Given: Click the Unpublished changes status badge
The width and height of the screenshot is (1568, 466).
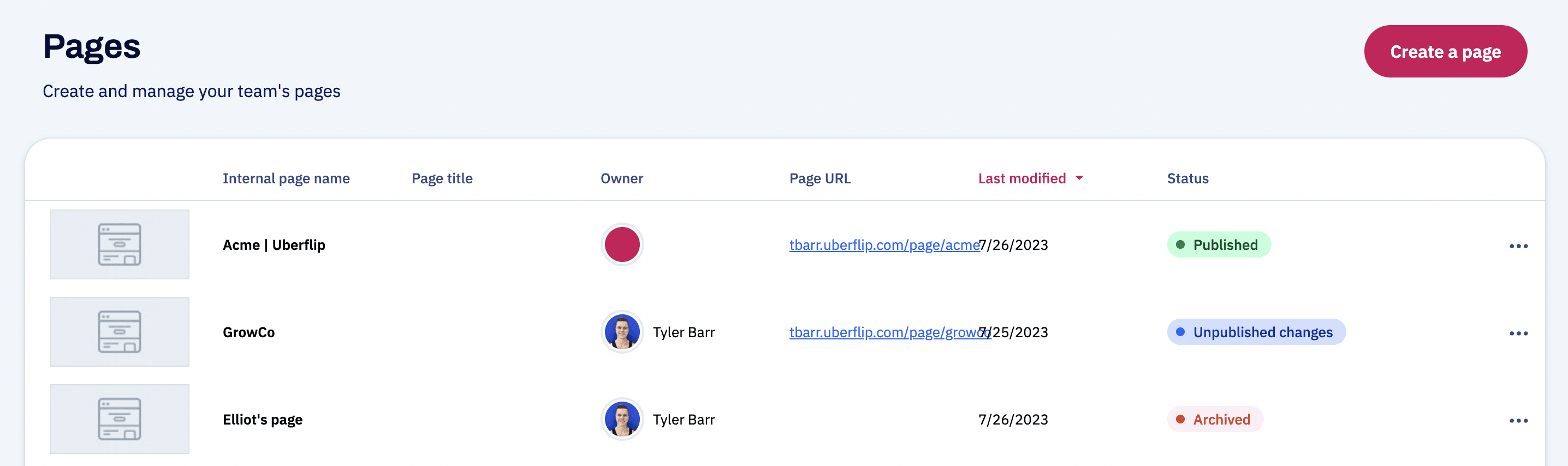Looking at the screenshot, I should tap(1256, 332).
